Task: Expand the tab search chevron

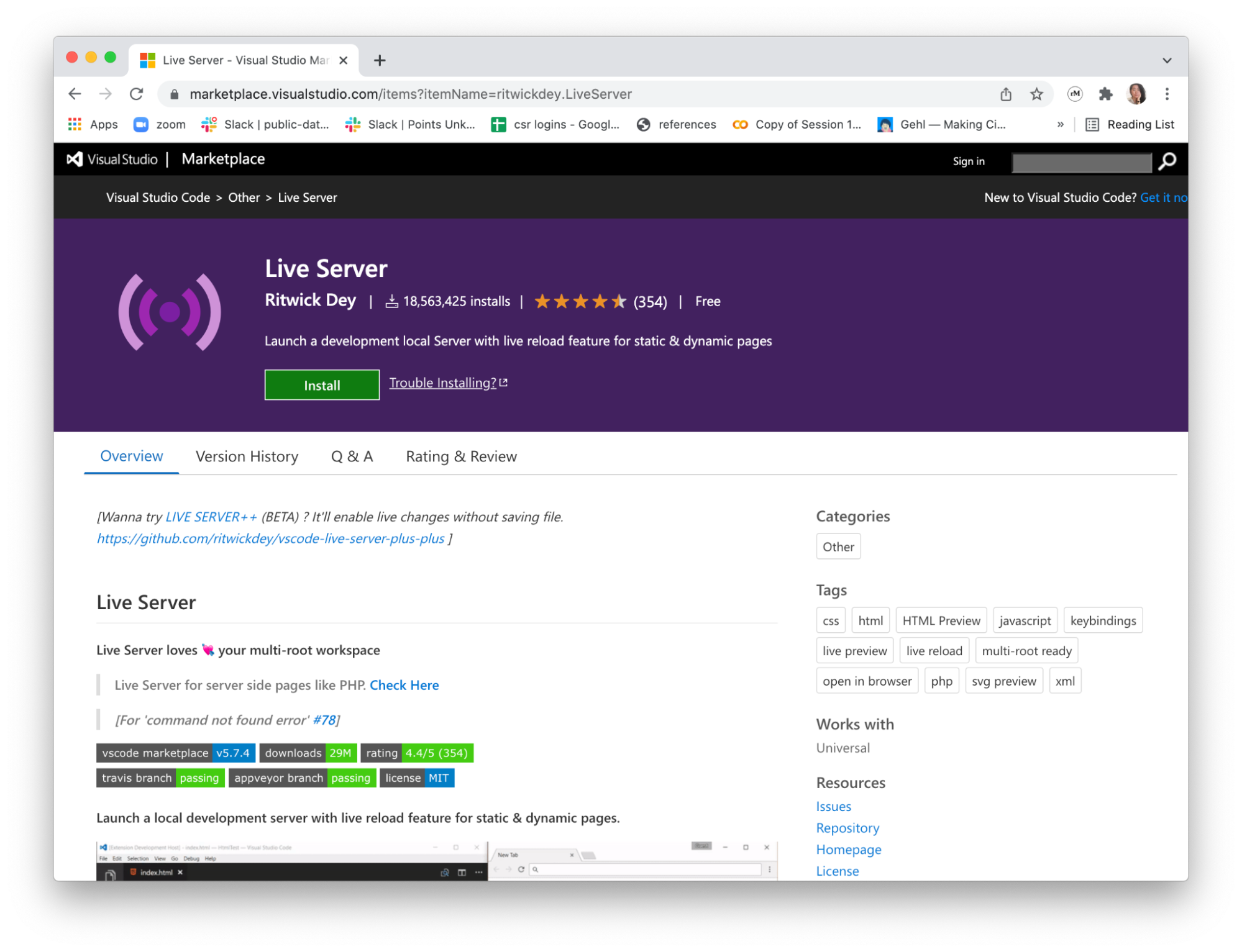Action: [1167, 60]
